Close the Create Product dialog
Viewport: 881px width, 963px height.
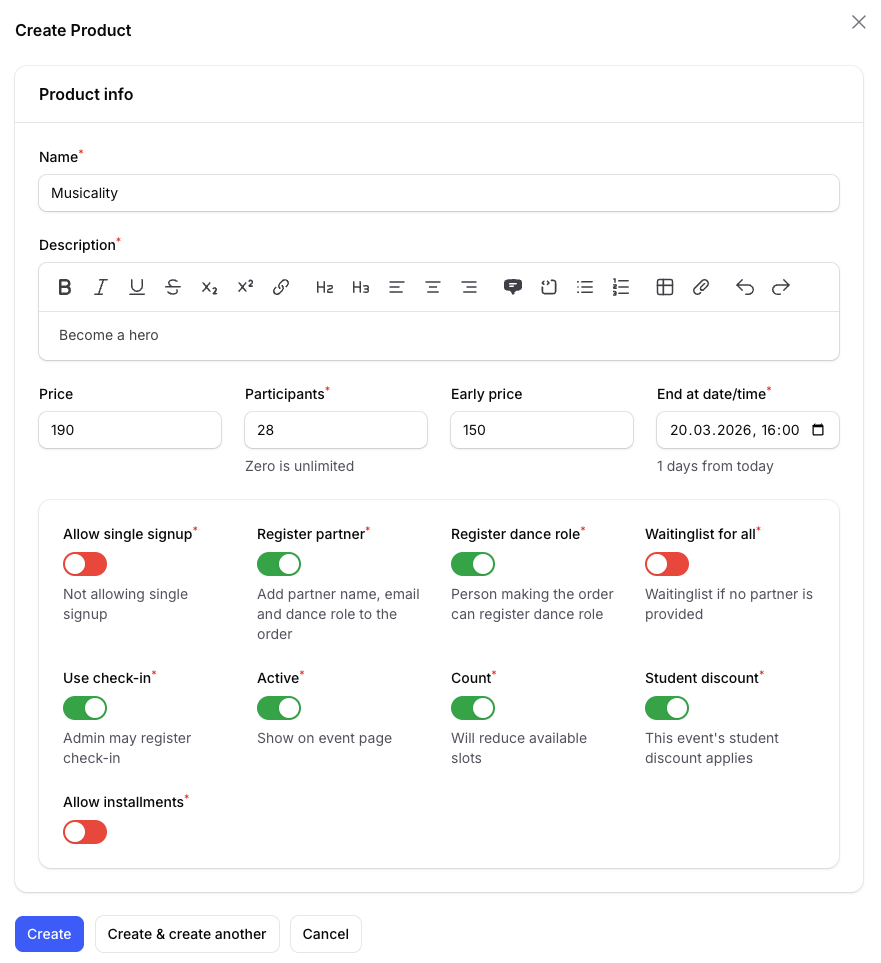tap(858, 22)
